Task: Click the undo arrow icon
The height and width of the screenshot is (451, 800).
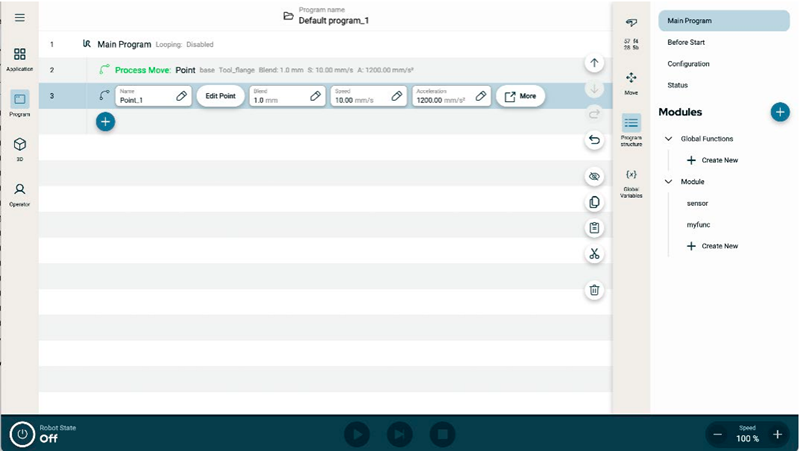Action: pyautogui.click(x=594, y=140)
